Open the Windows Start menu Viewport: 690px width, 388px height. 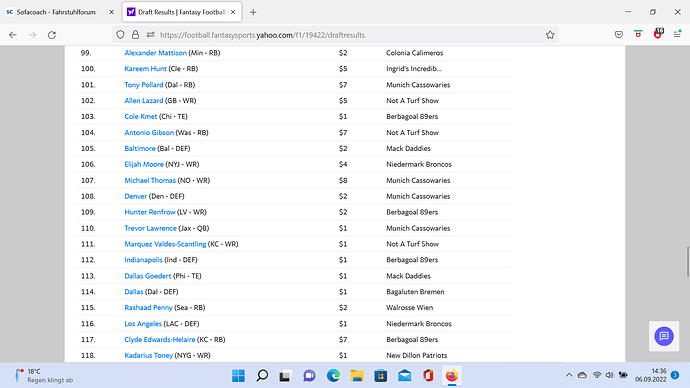[x=238, y=376]
